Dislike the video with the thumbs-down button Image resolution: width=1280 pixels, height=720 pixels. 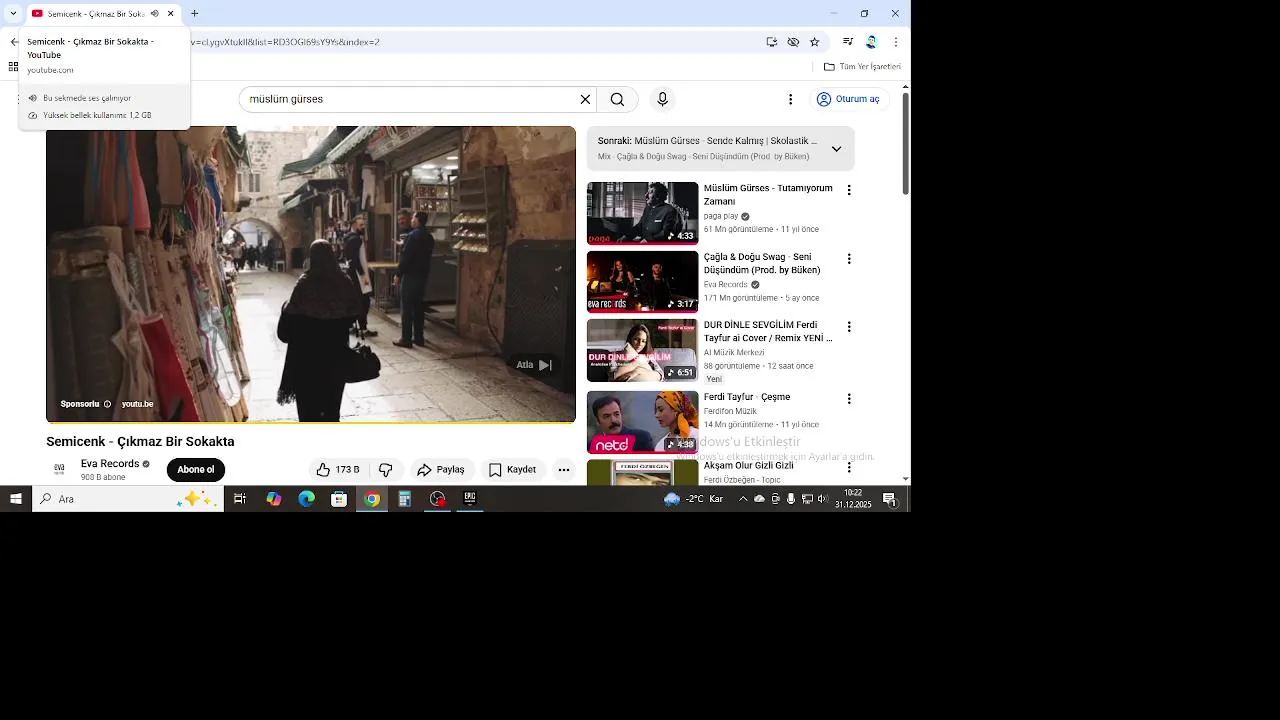point(385,470)
